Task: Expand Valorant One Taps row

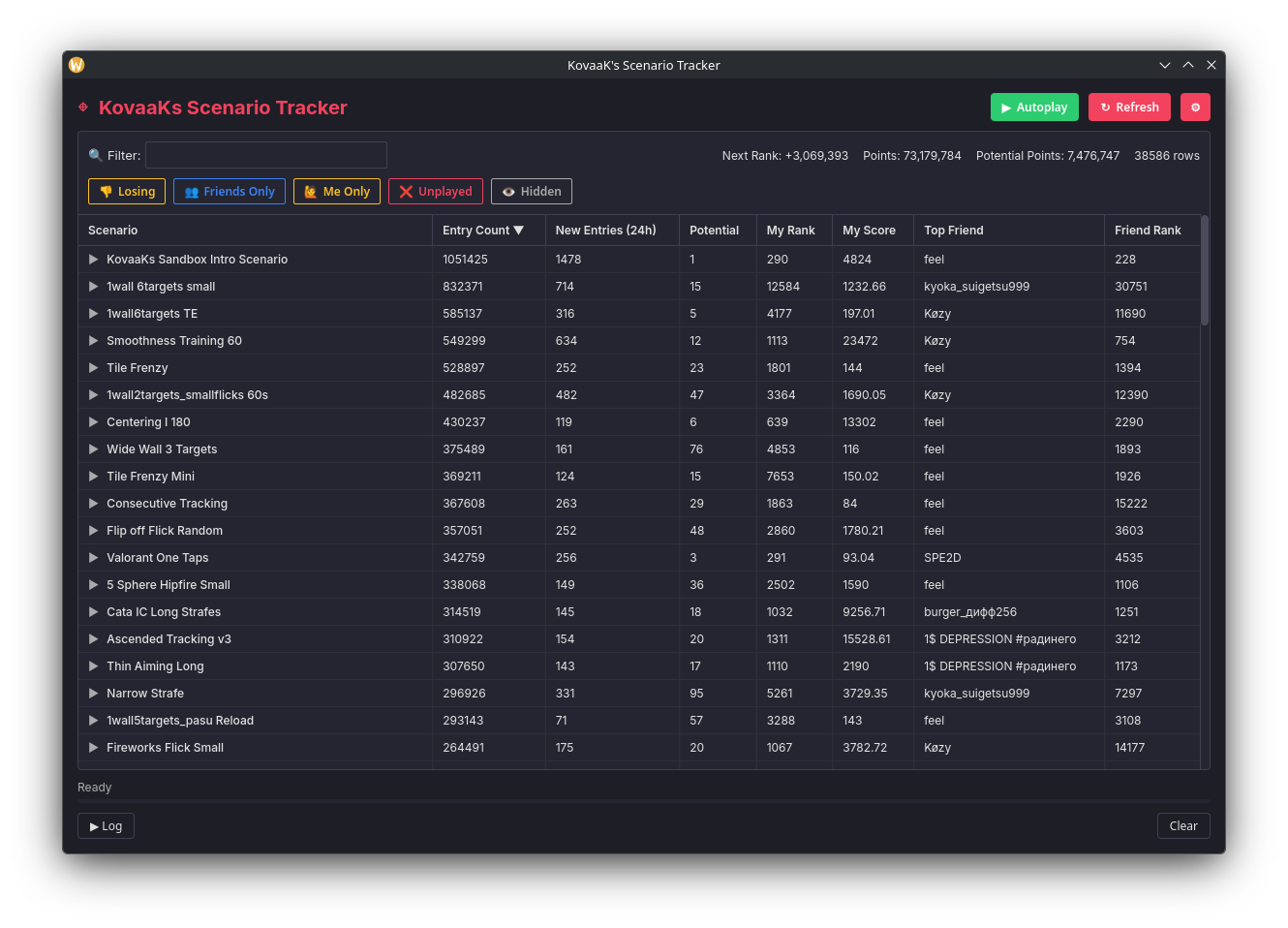Action: click(x=94, y=558)
